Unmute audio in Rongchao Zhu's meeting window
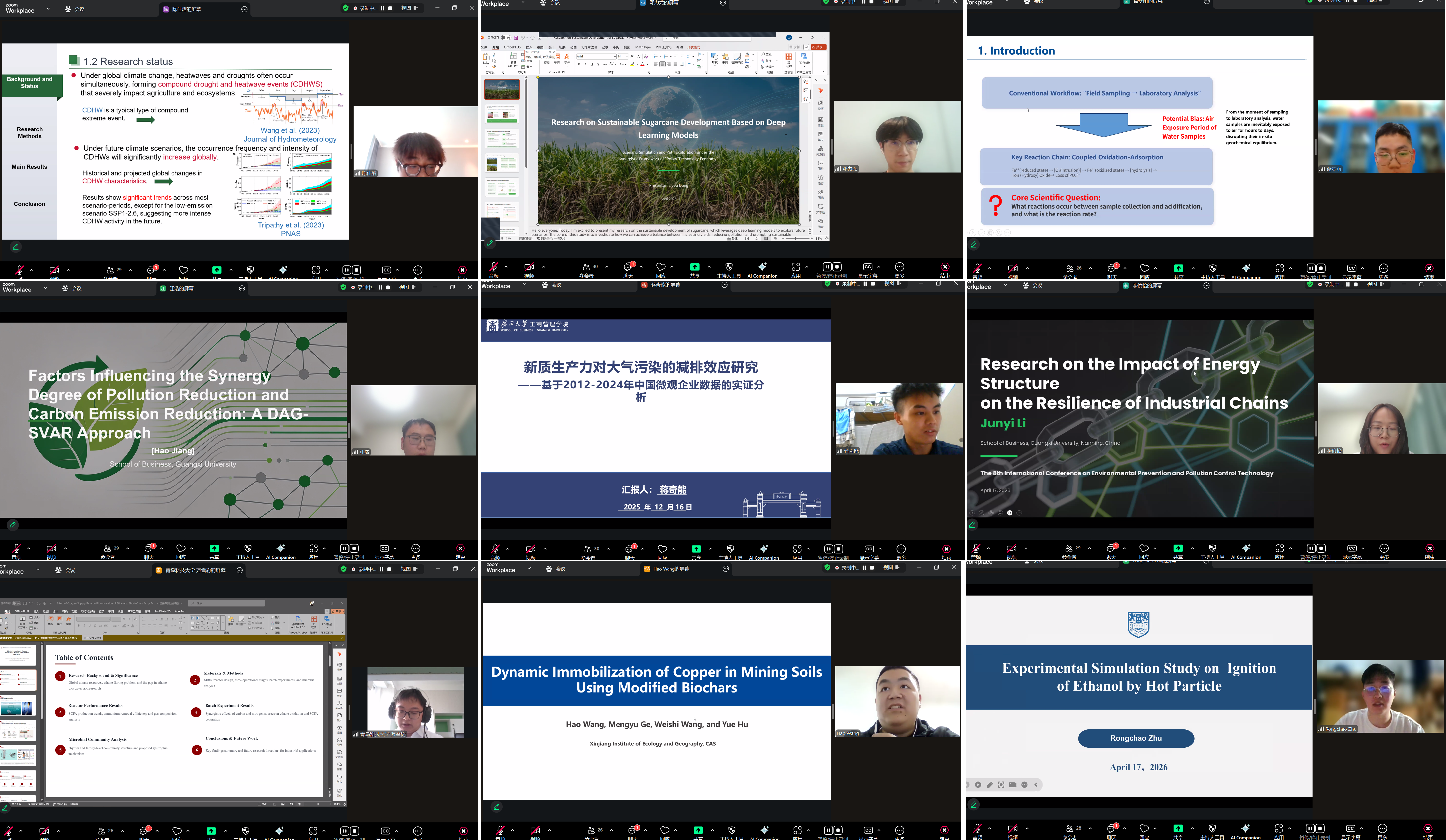This screenshot has width=1446, height=840. pyautogui.click(x=977, y=829)
